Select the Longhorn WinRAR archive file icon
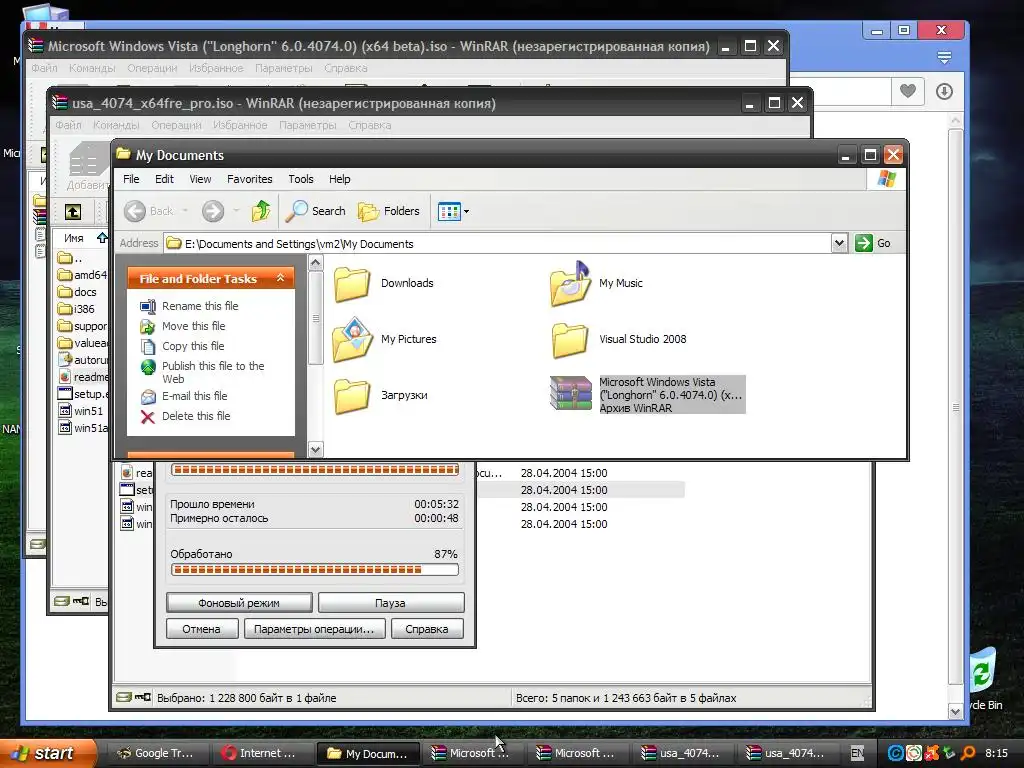1024x768 pixels. 570,393
